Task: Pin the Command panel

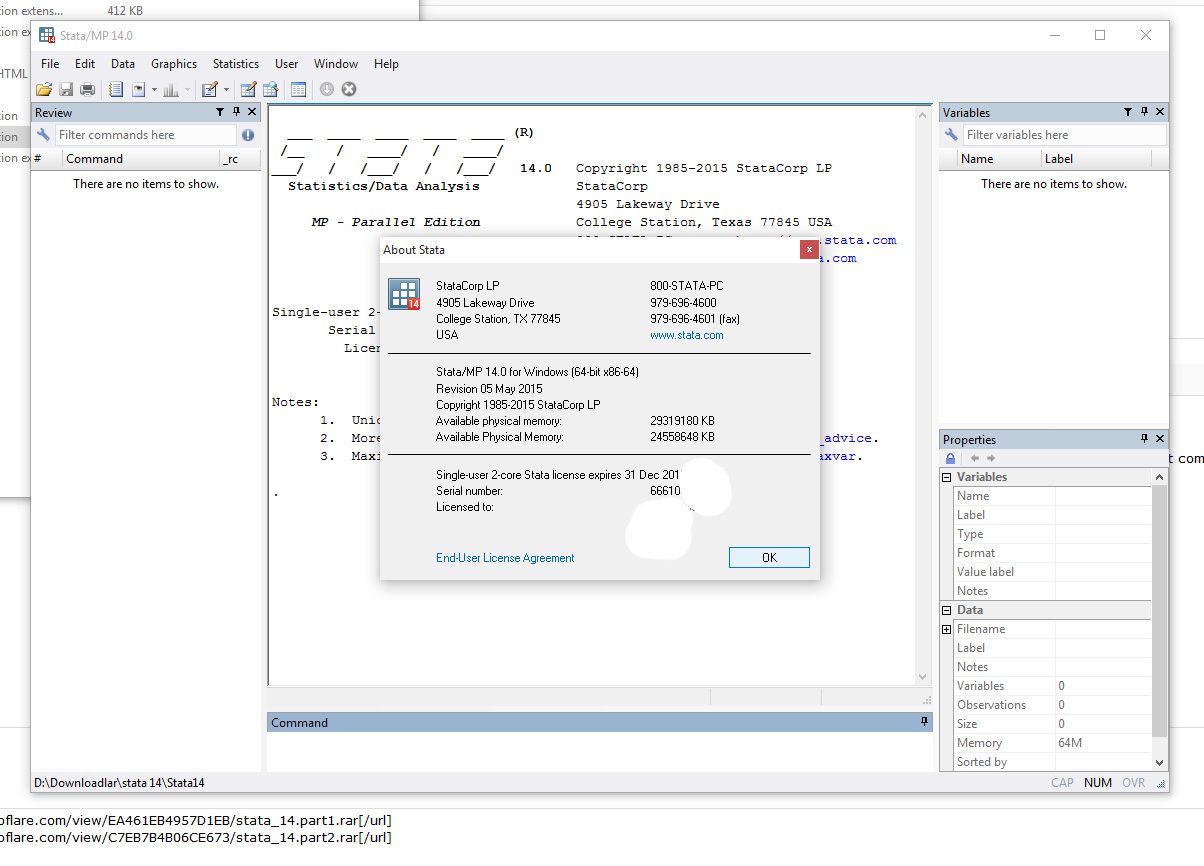Action: [925, 722]
